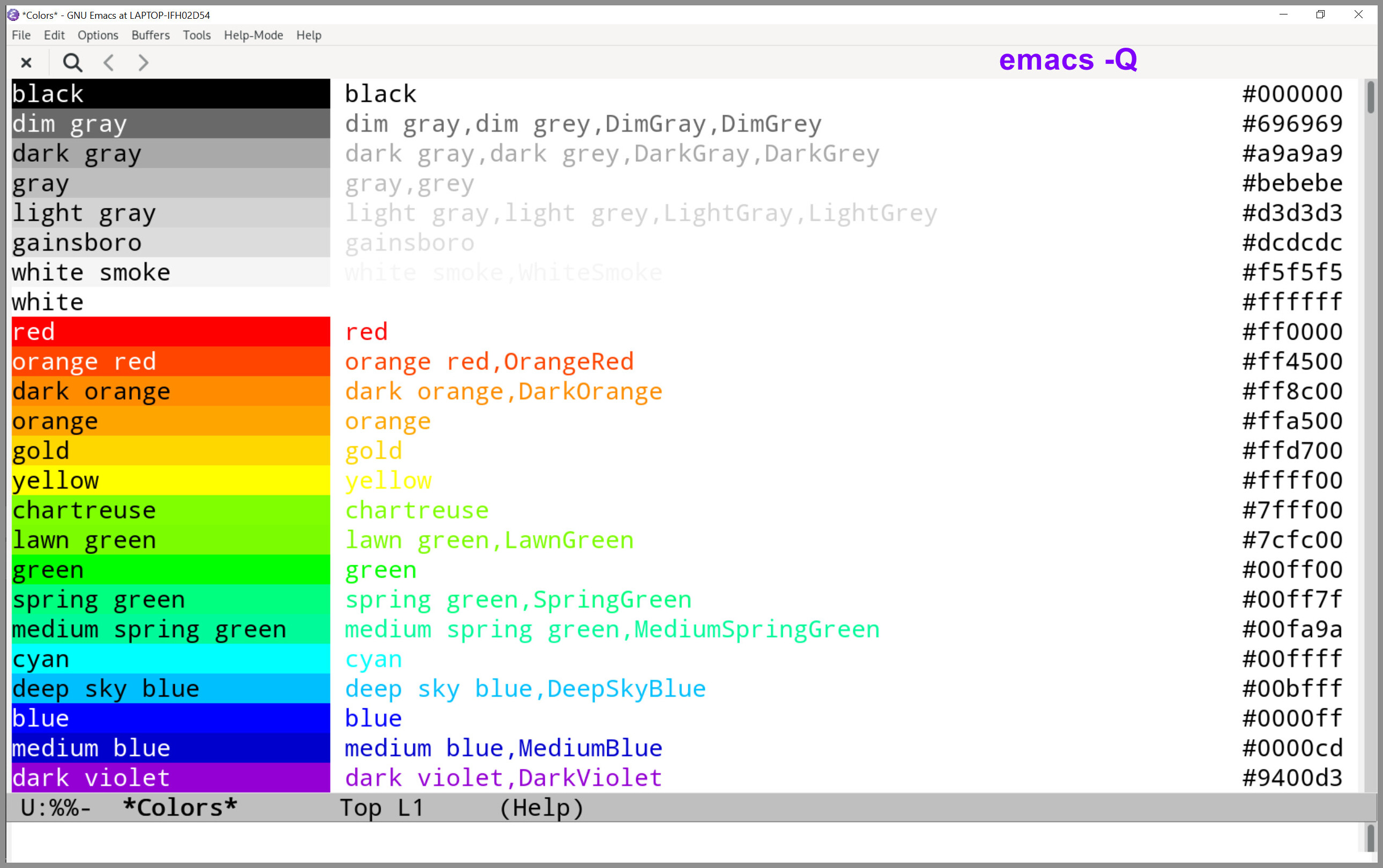
Task: Click the green-colored text 'green'
Action: [x=381, y=571]
